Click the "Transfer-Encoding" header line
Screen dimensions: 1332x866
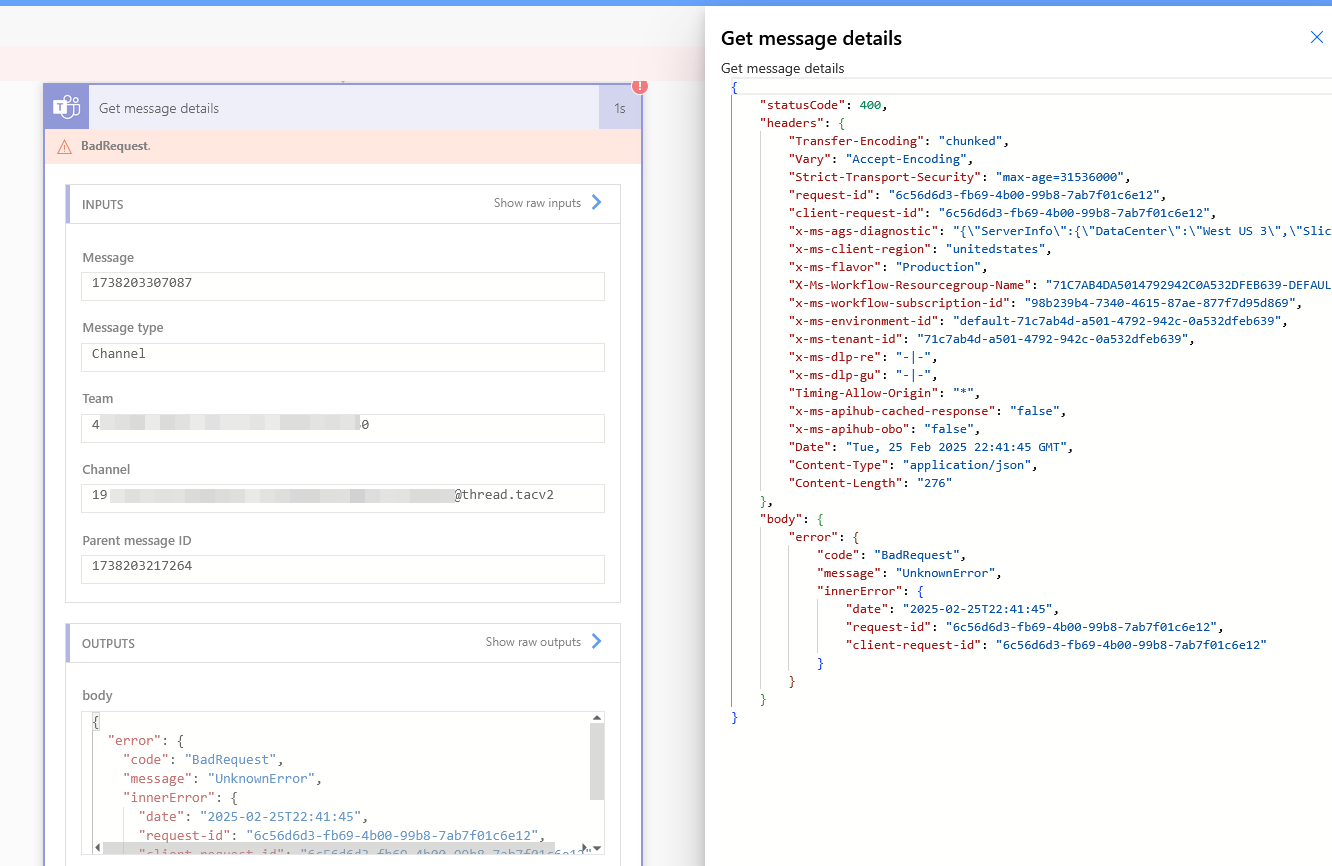click(x=900, y=141)
